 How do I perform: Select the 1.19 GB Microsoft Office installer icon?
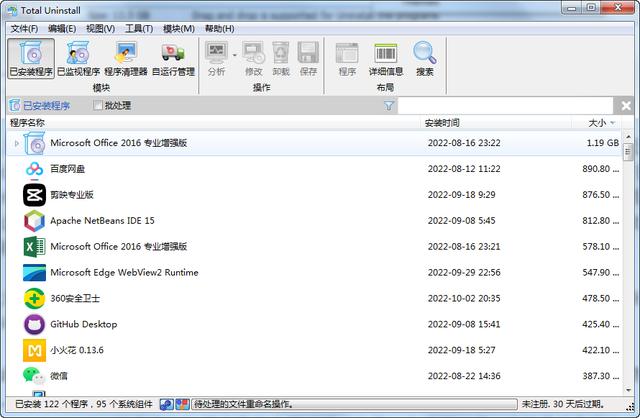pyautogui.click(x=34, y=143)
